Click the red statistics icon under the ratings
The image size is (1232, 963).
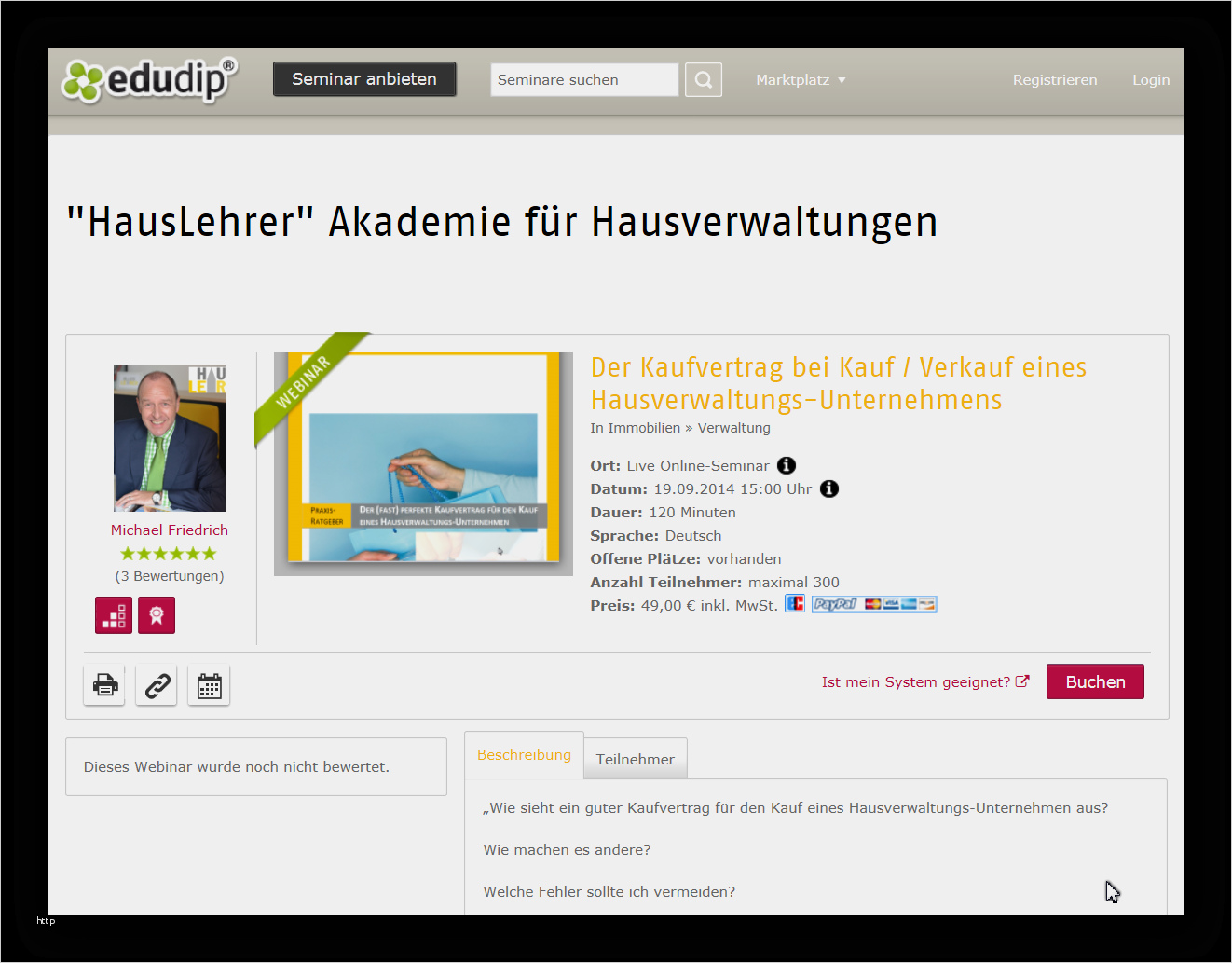113,614
